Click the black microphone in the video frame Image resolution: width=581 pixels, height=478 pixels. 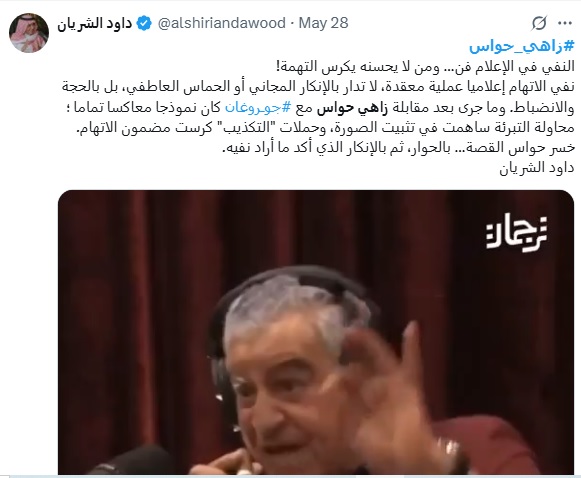[x=132, y=461]
